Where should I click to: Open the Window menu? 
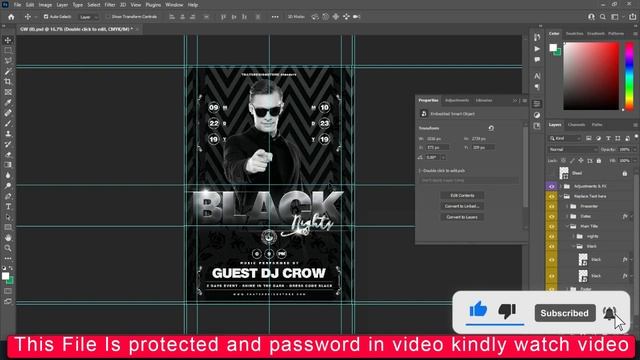pos(174,5)
